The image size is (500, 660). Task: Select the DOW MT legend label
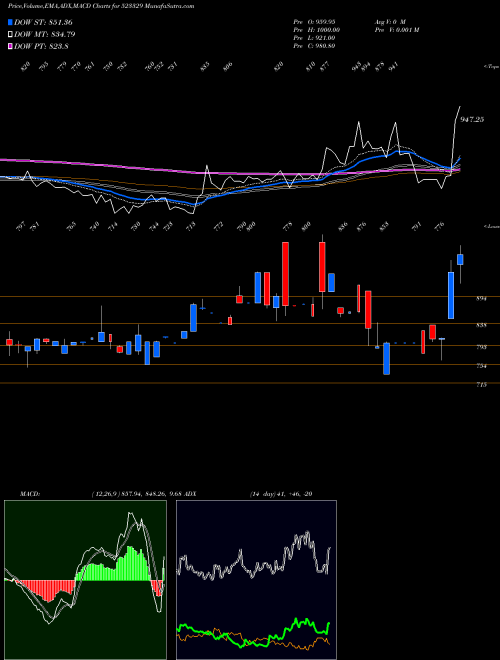[x=44, y=35]
